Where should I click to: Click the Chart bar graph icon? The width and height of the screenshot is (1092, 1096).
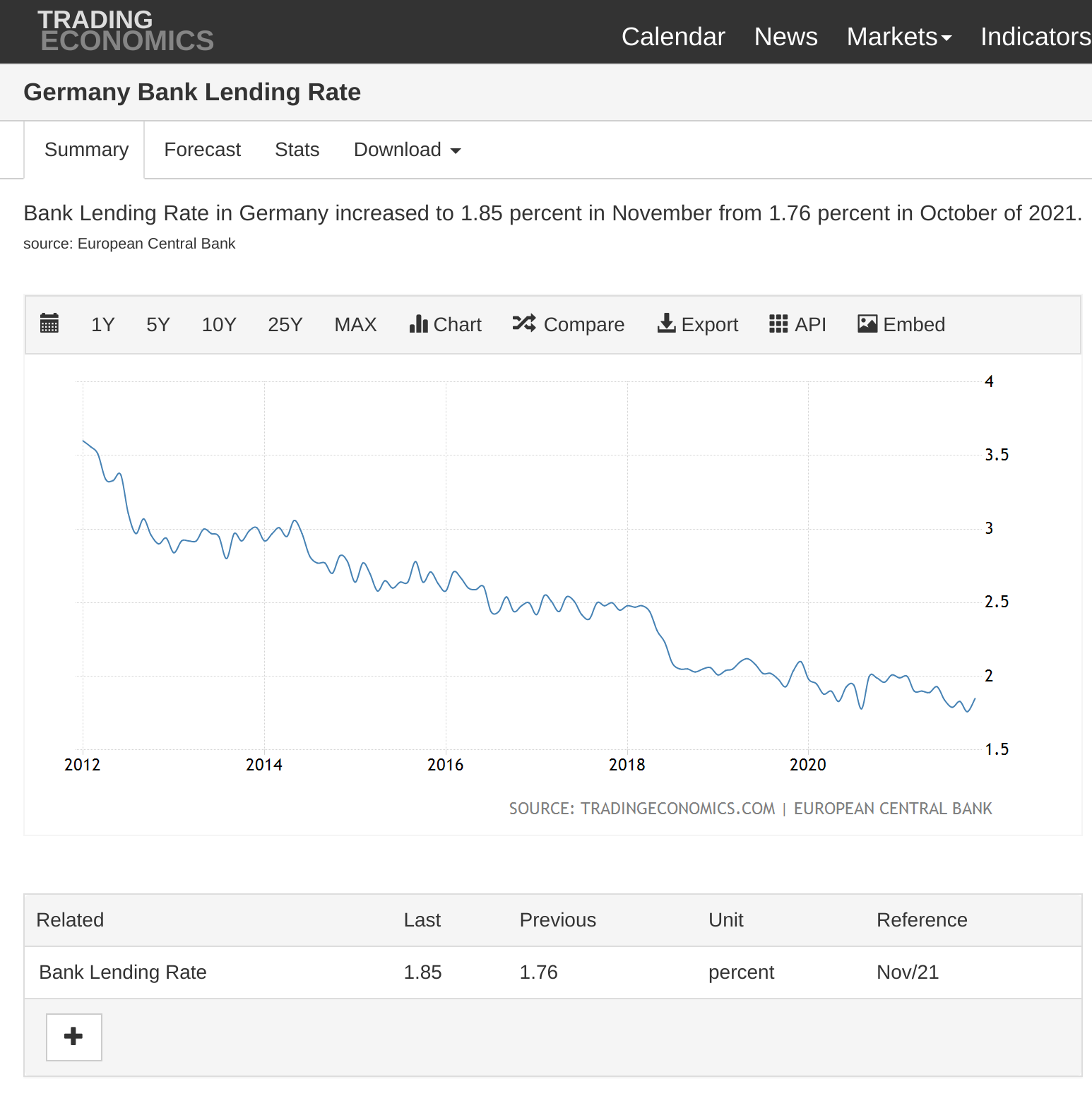419,324
